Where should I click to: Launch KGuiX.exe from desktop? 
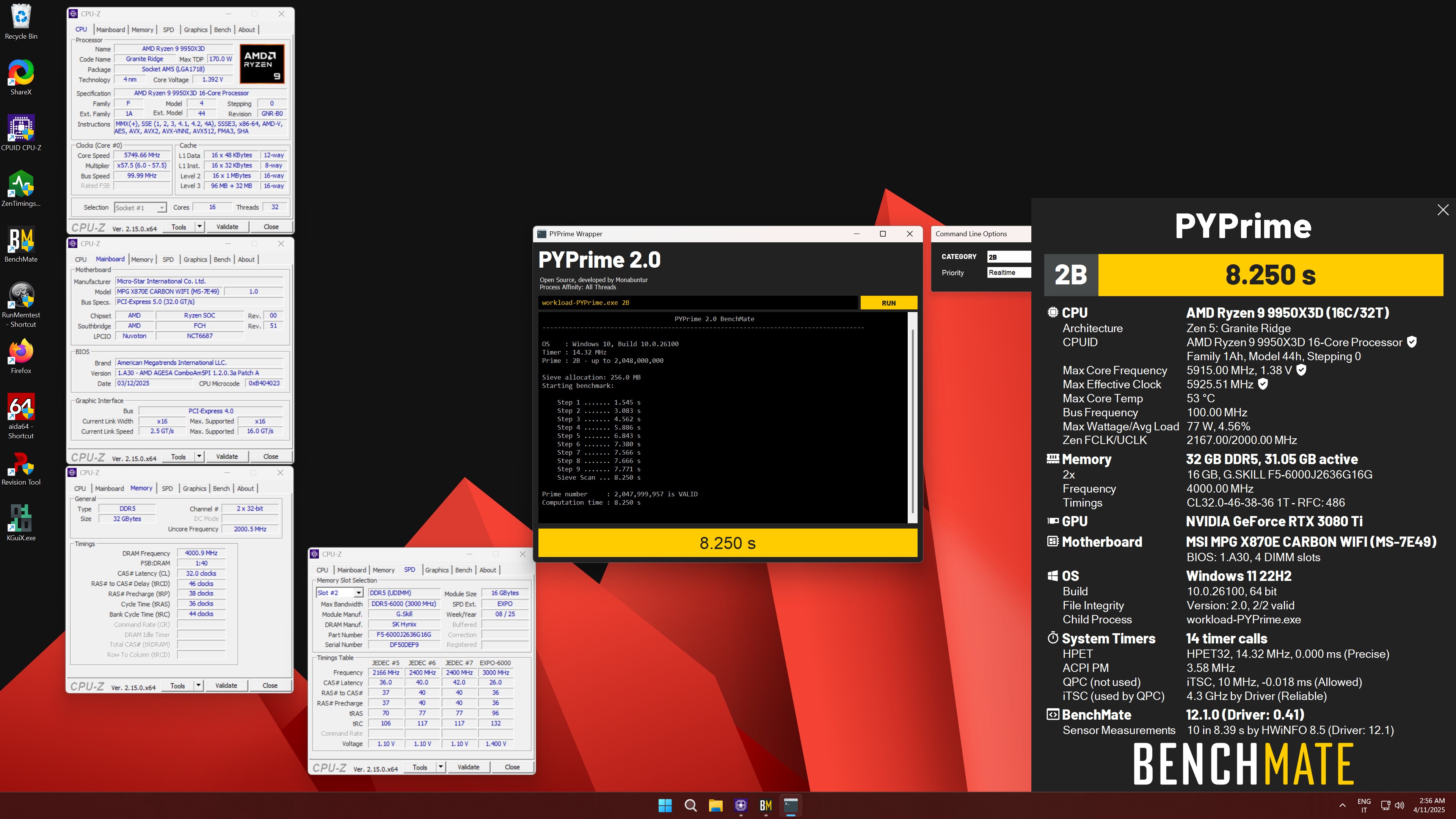[21, 523]
